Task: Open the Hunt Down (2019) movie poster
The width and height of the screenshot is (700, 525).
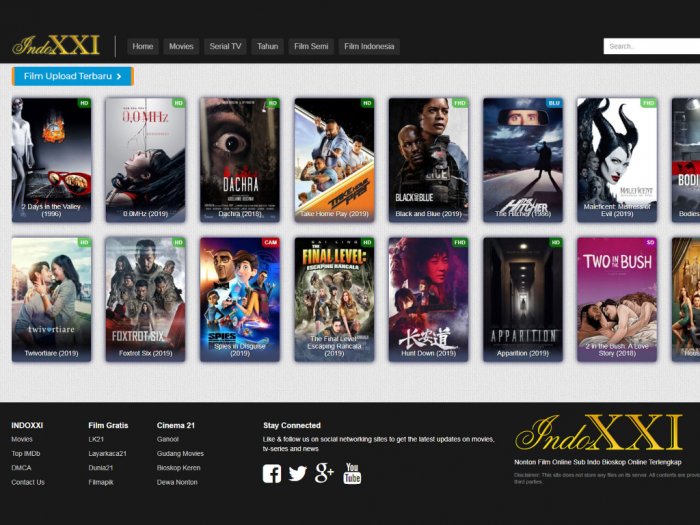Action: (x=429, y=299)
